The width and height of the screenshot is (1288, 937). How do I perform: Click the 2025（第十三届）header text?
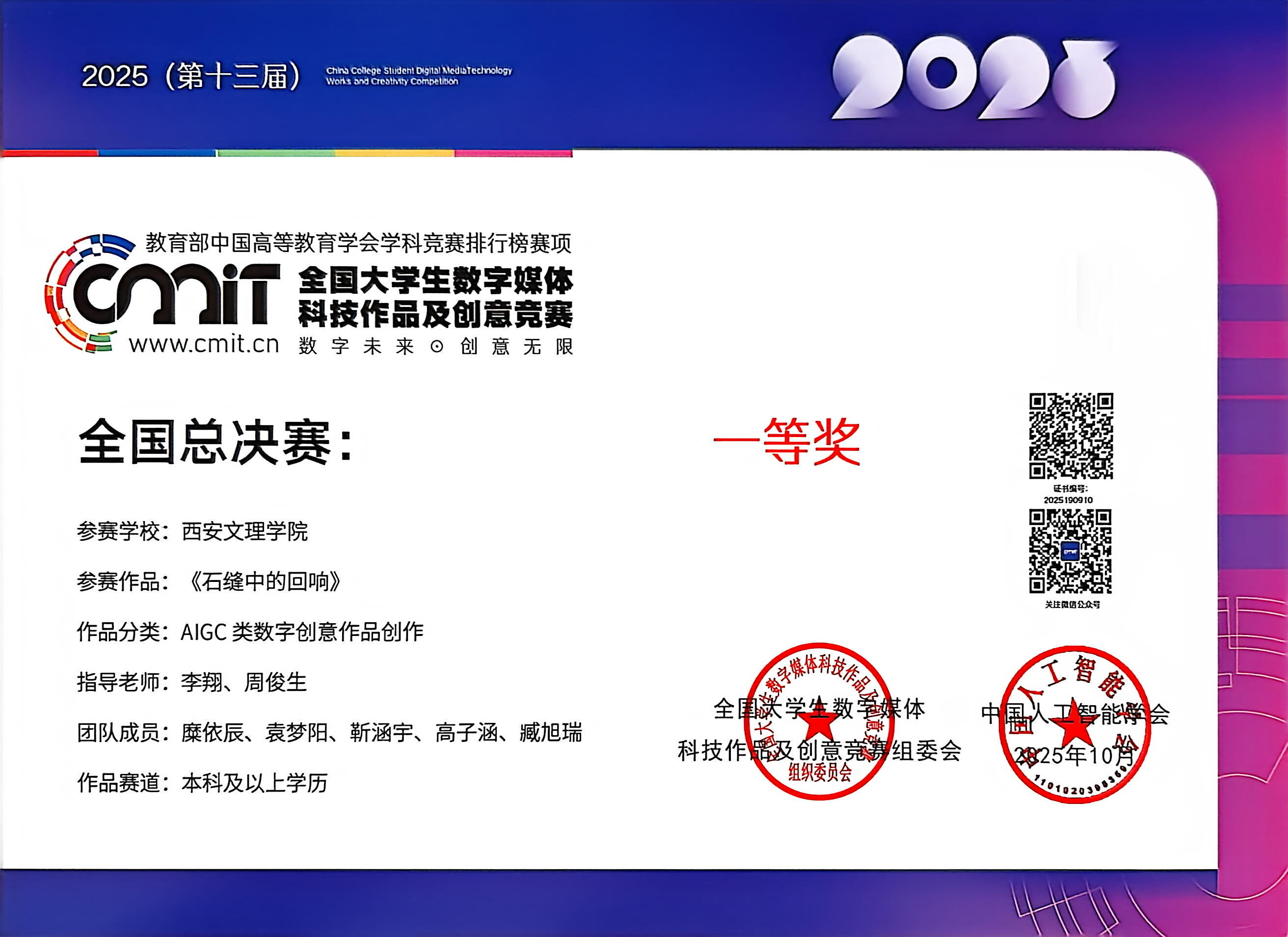(191, 76)
